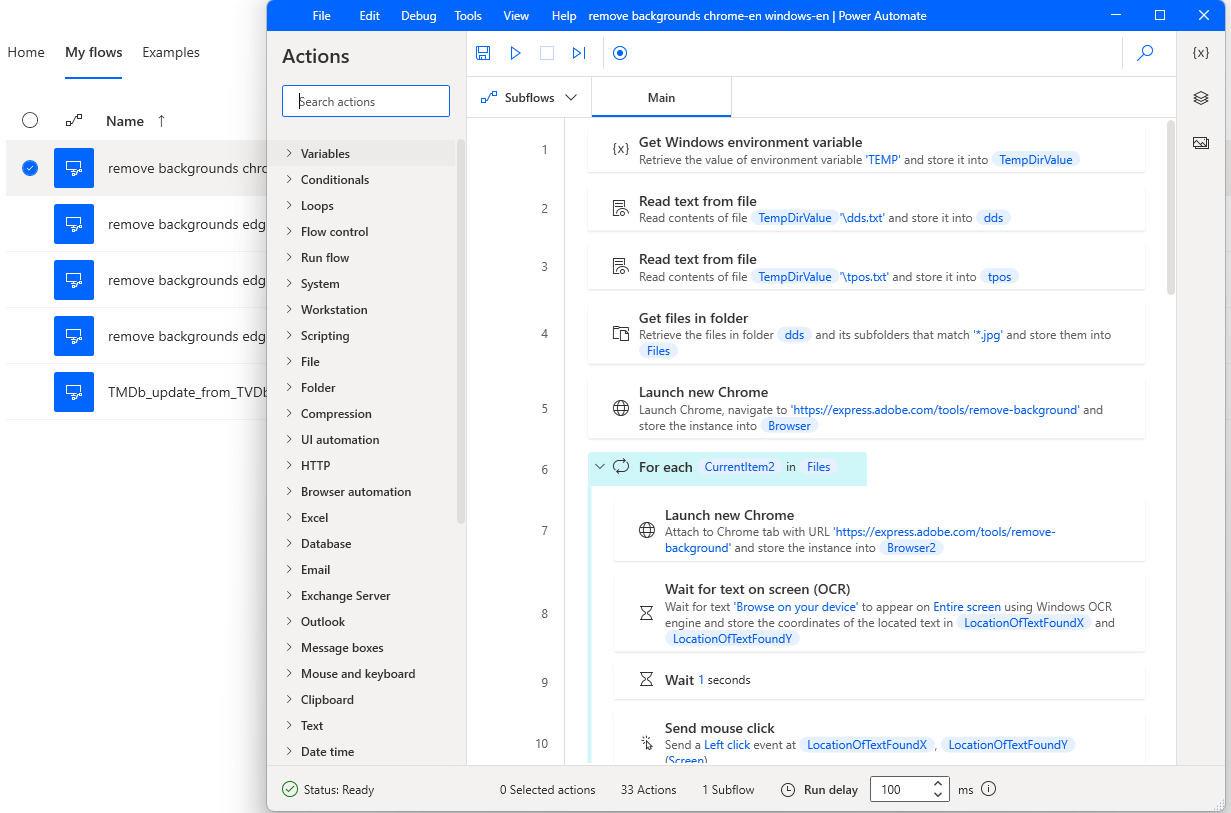The height and width of the screenshot is (813, 1231).
Task: Open the Tools menu
Action: [x=468, y=15]
